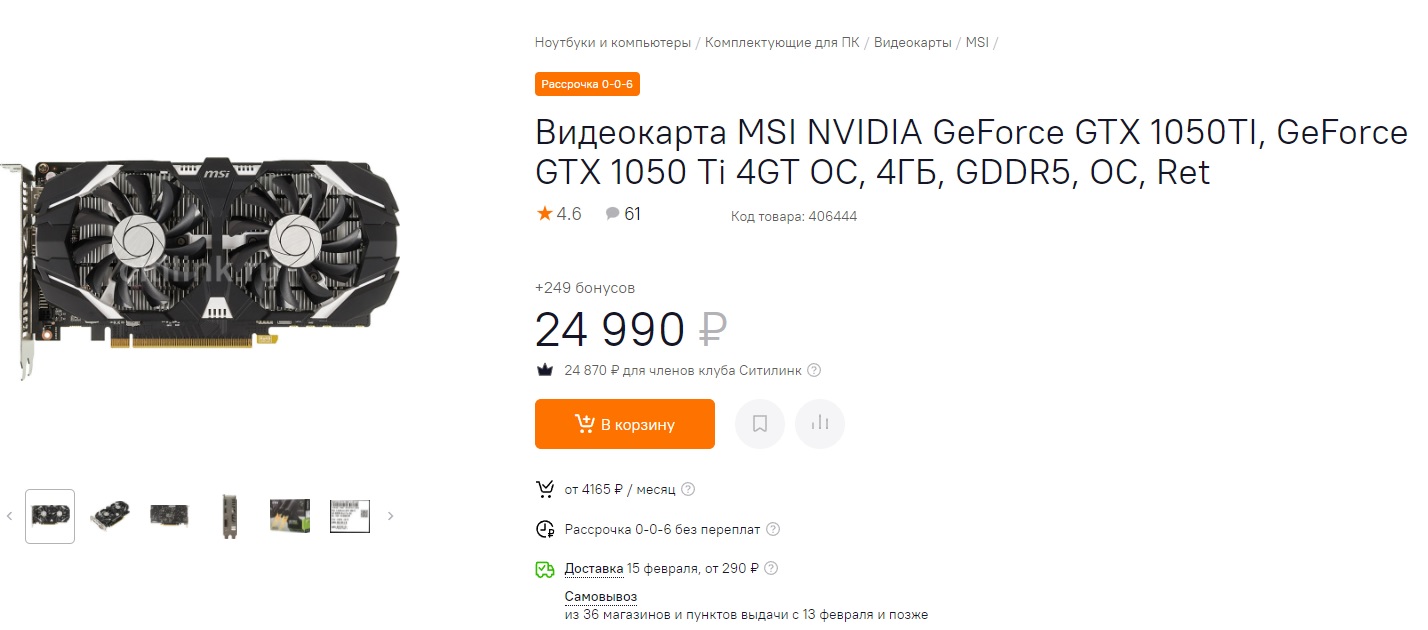
Task: Open reviews via the comment bubble icon
Action: 613,214
